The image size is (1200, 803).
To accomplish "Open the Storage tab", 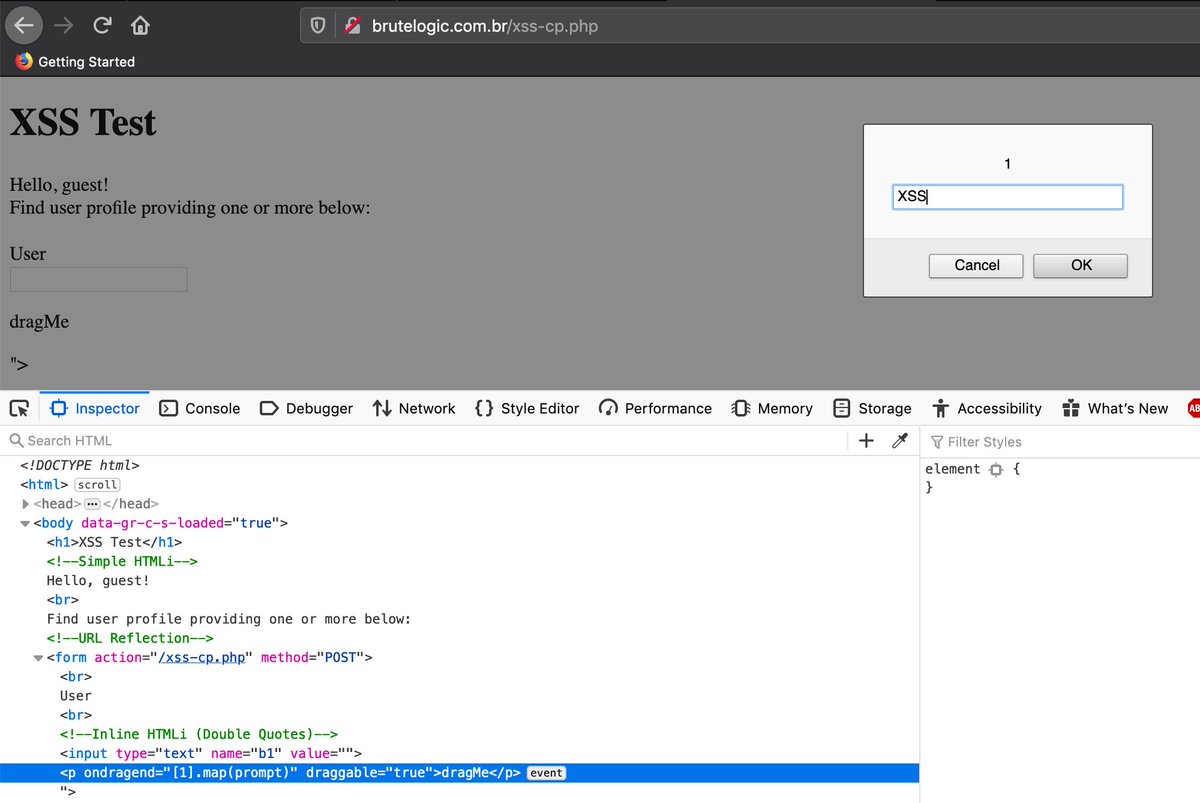I will click(872, 408).
